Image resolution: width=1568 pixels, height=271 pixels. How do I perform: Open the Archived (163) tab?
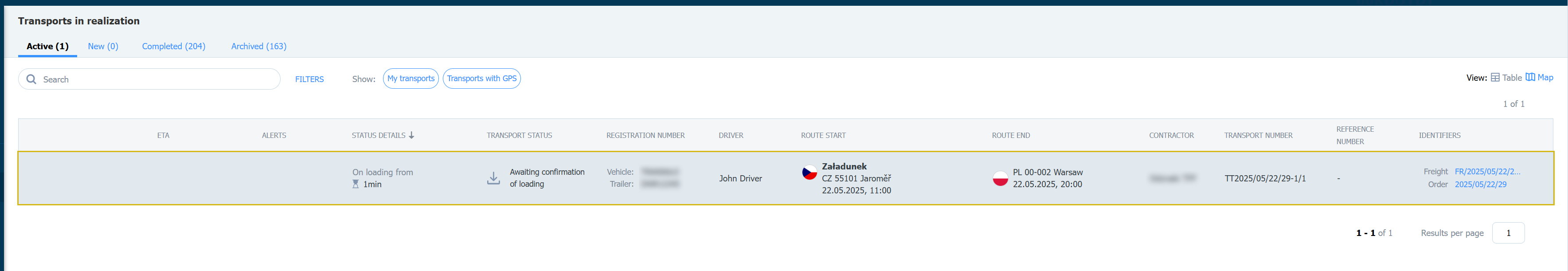coord(259,46)
